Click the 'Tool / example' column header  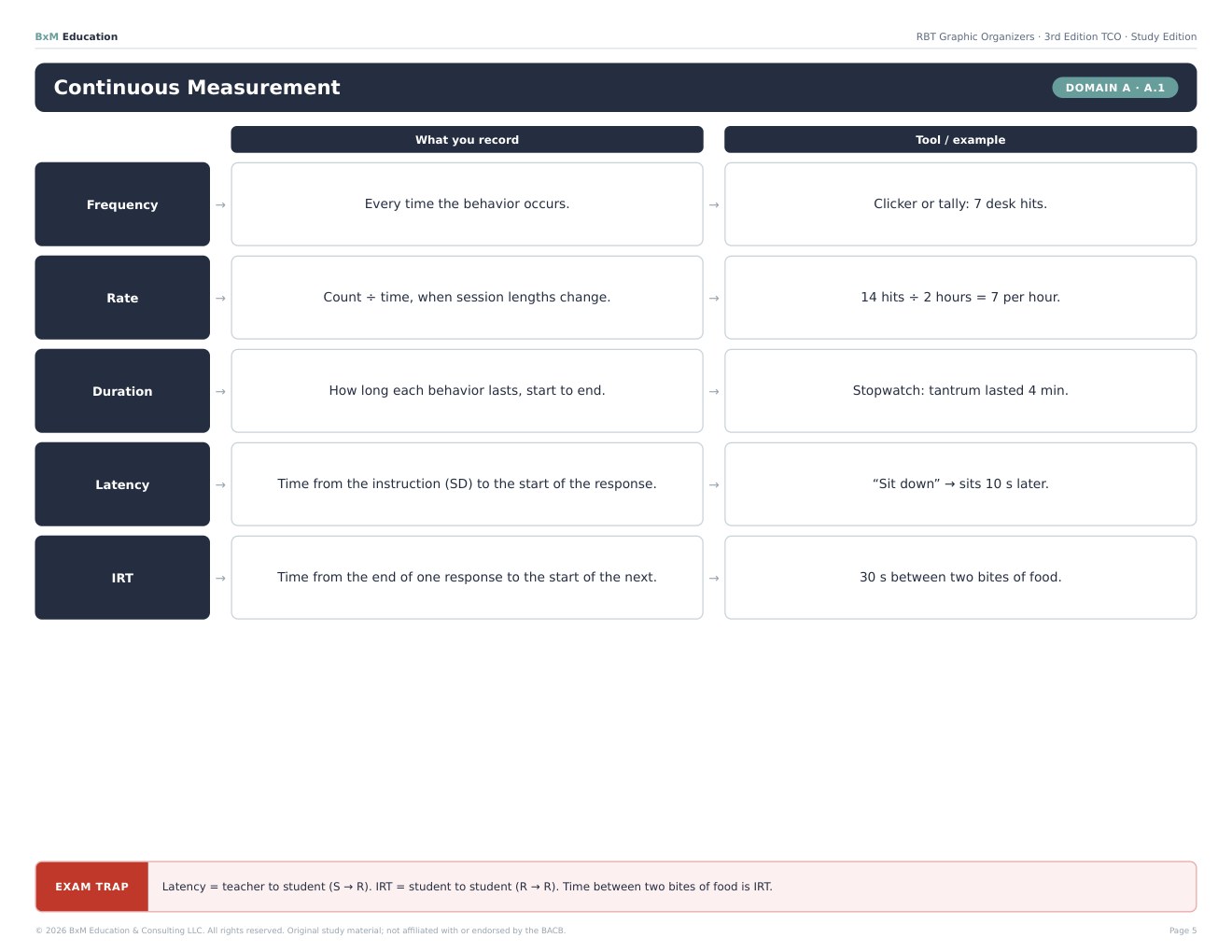tap(960, 140)
